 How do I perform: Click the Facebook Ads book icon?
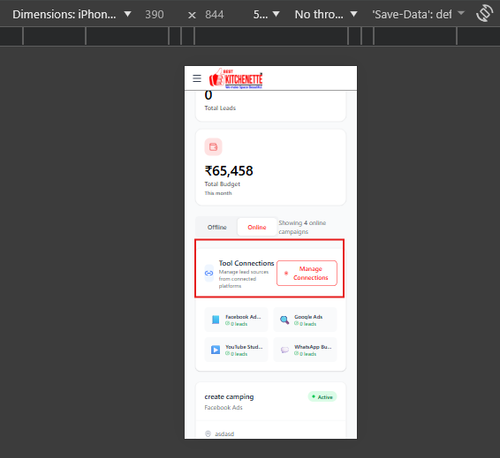click(216, 320)
